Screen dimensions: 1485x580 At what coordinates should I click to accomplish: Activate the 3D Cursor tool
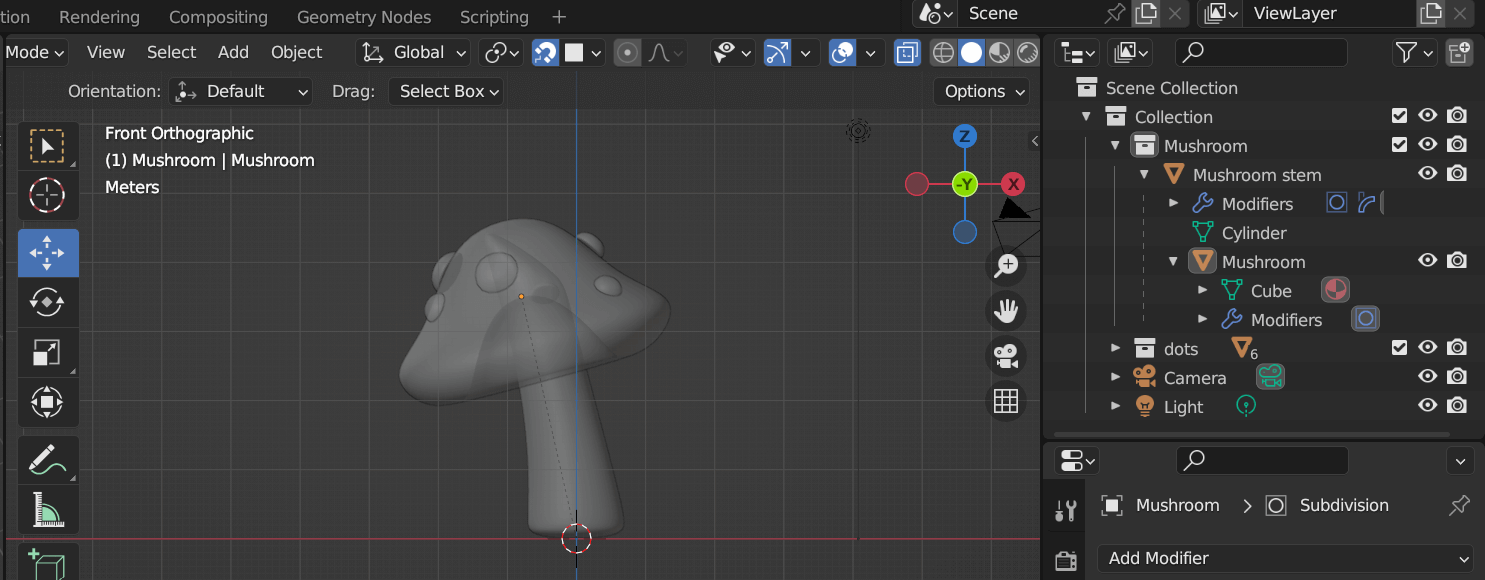47,196
